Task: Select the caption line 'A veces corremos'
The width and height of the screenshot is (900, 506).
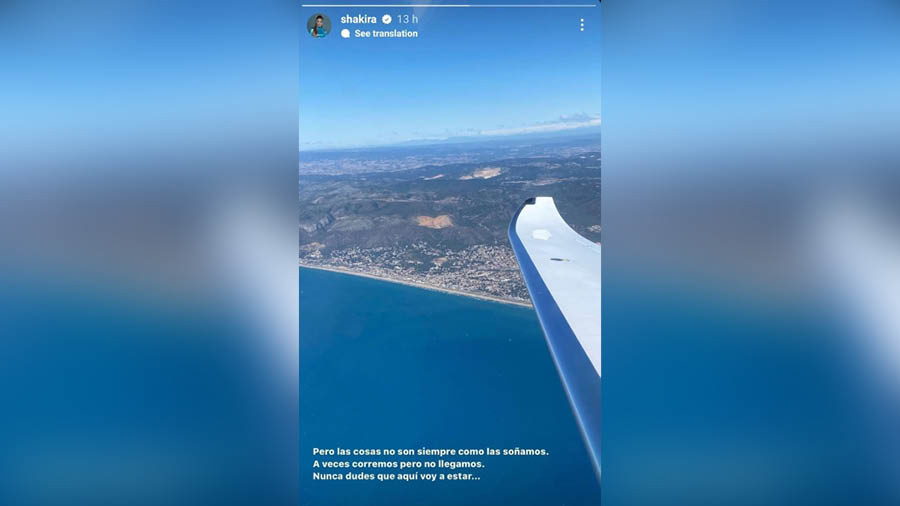Action: [x=398, y=464]
